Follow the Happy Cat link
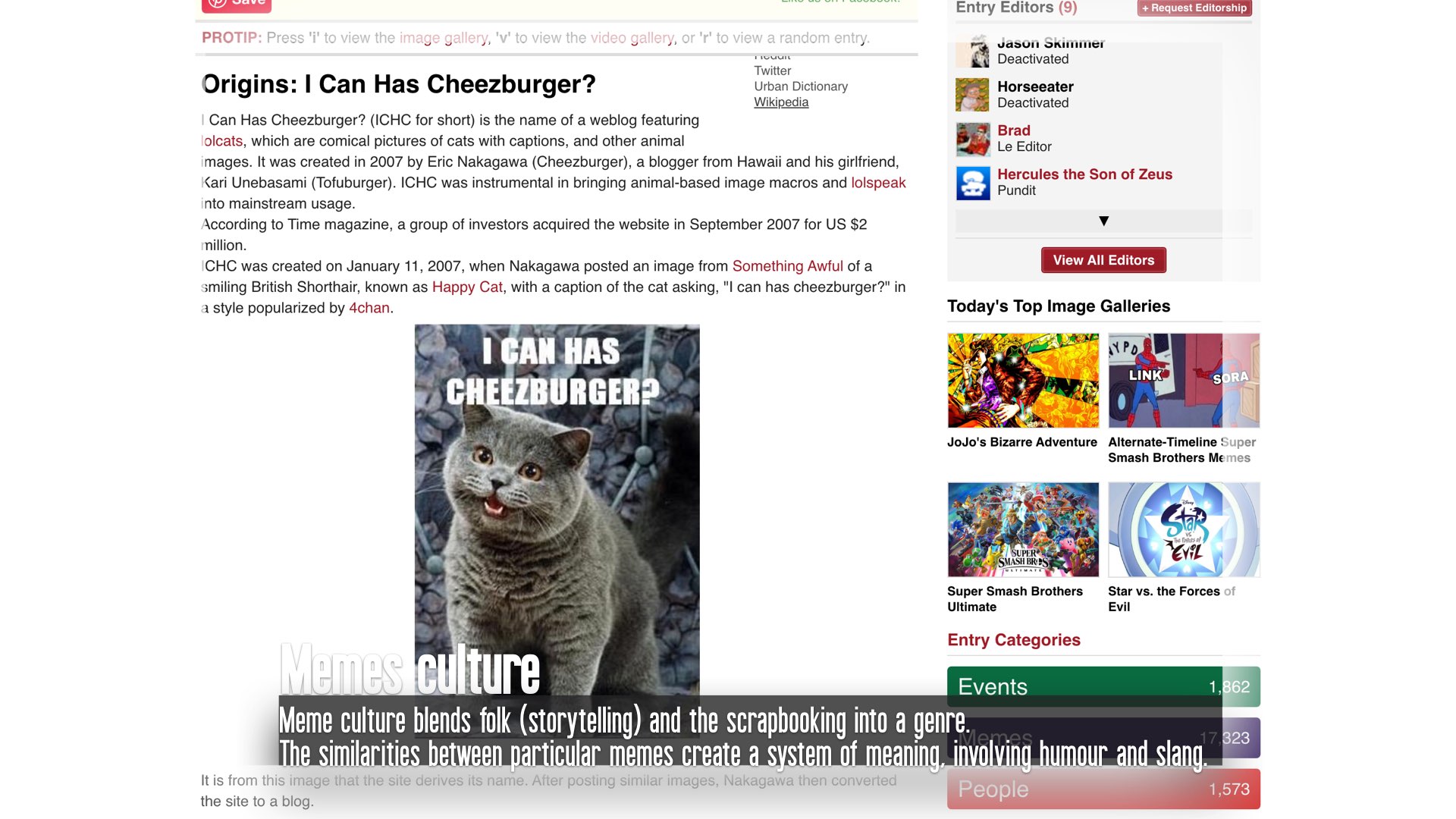This screenshot has width=1456, height=819. point(467,287)
